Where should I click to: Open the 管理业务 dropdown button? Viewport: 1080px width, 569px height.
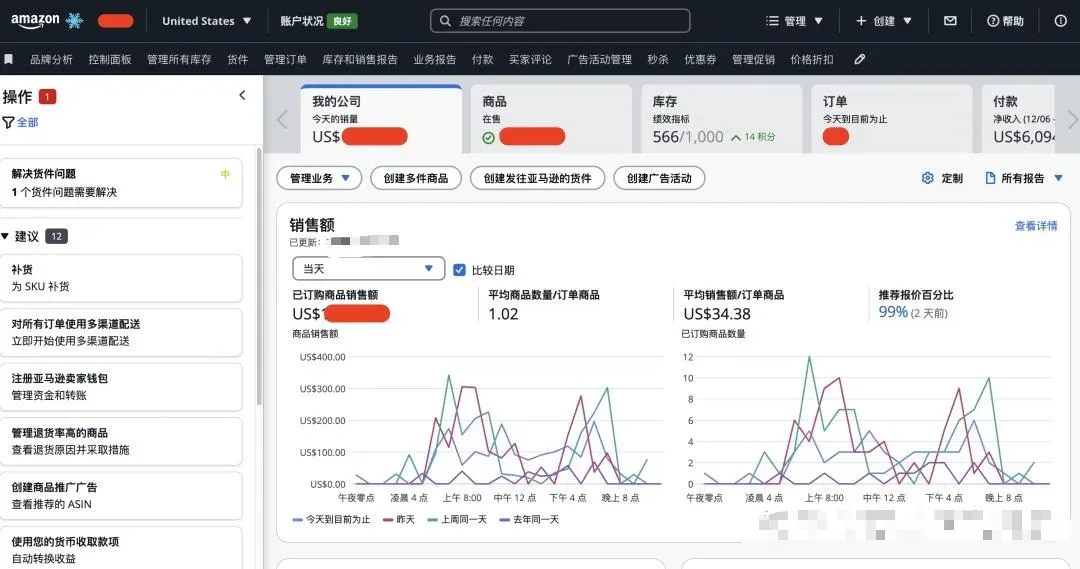coord(320,178)
